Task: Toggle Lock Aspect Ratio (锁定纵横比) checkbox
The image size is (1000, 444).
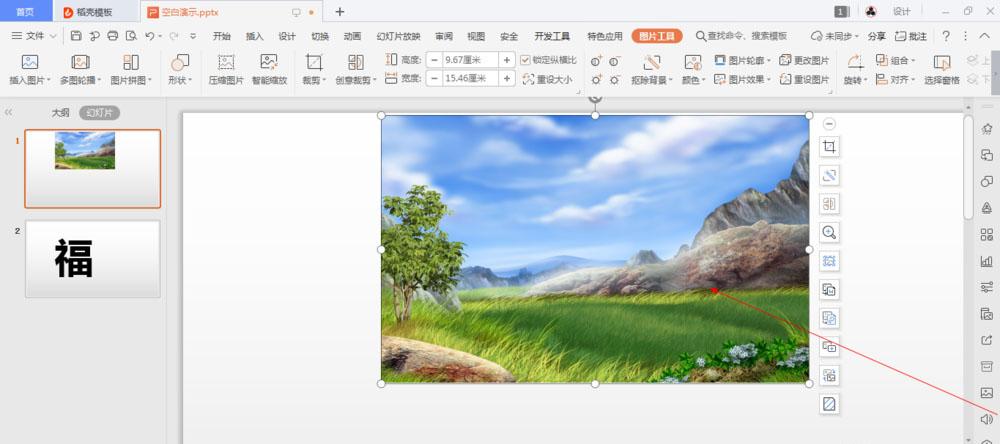Action: click(525, 60)
